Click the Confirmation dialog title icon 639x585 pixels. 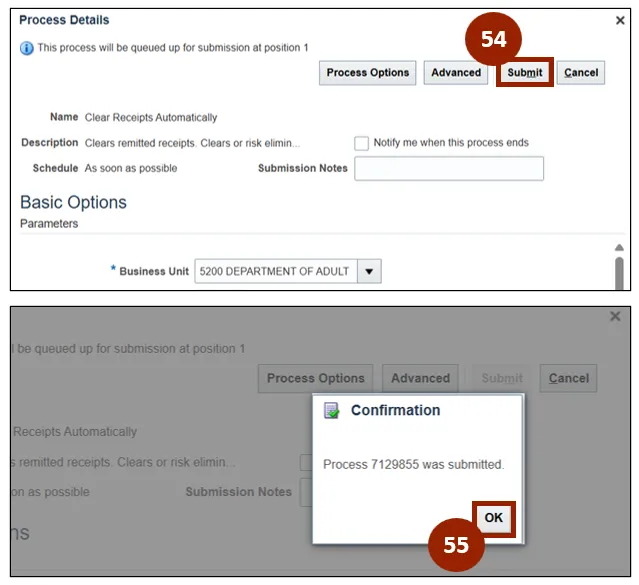click(332, 410)
